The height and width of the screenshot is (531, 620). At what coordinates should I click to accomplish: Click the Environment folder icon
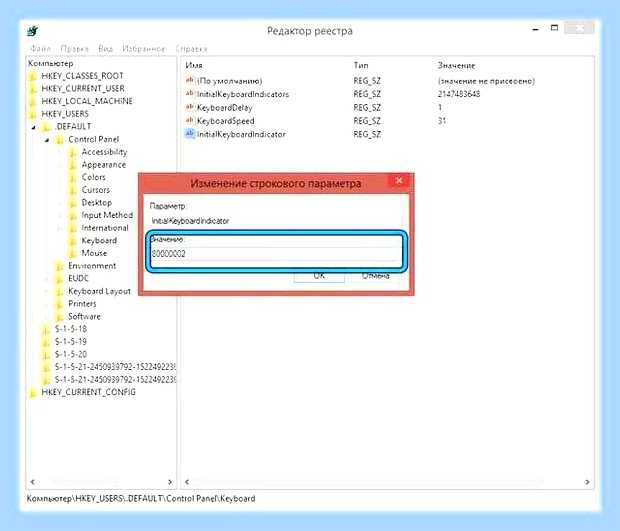[59, 266]
